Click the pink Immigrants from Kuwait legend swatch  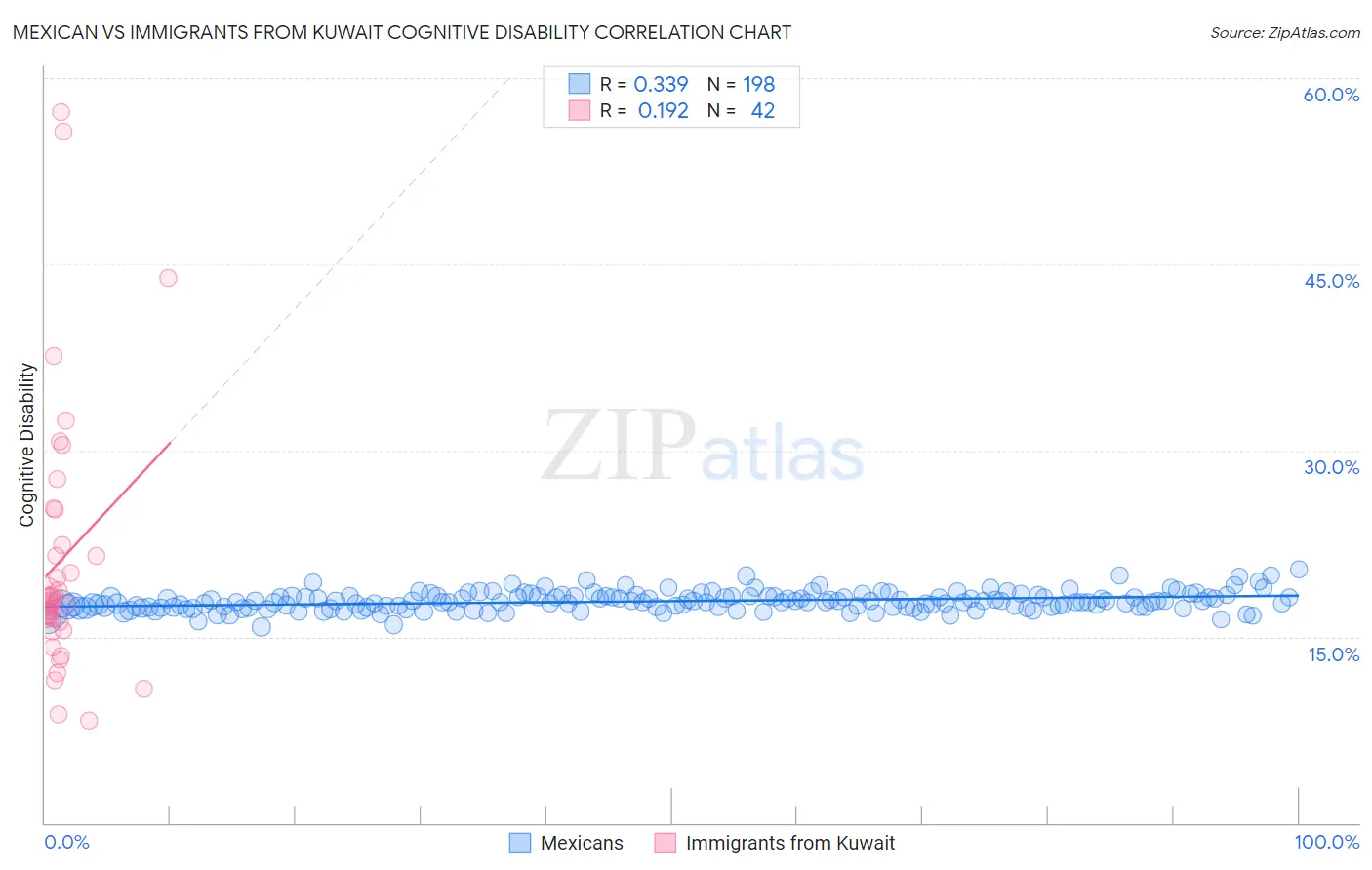[x=666, y=843]
